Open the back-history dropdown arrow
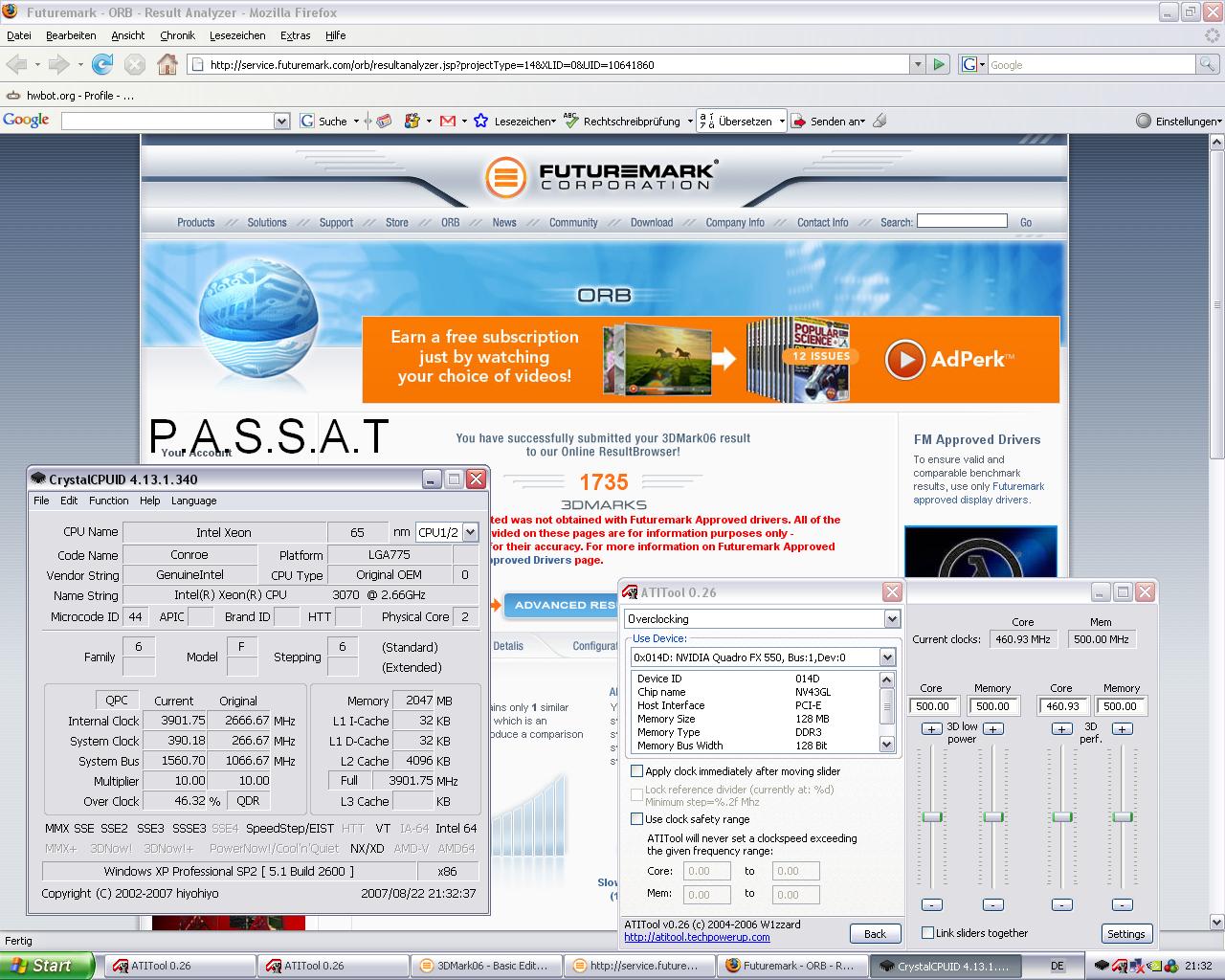Viewport: 1225px width, 980px height. 37,64
